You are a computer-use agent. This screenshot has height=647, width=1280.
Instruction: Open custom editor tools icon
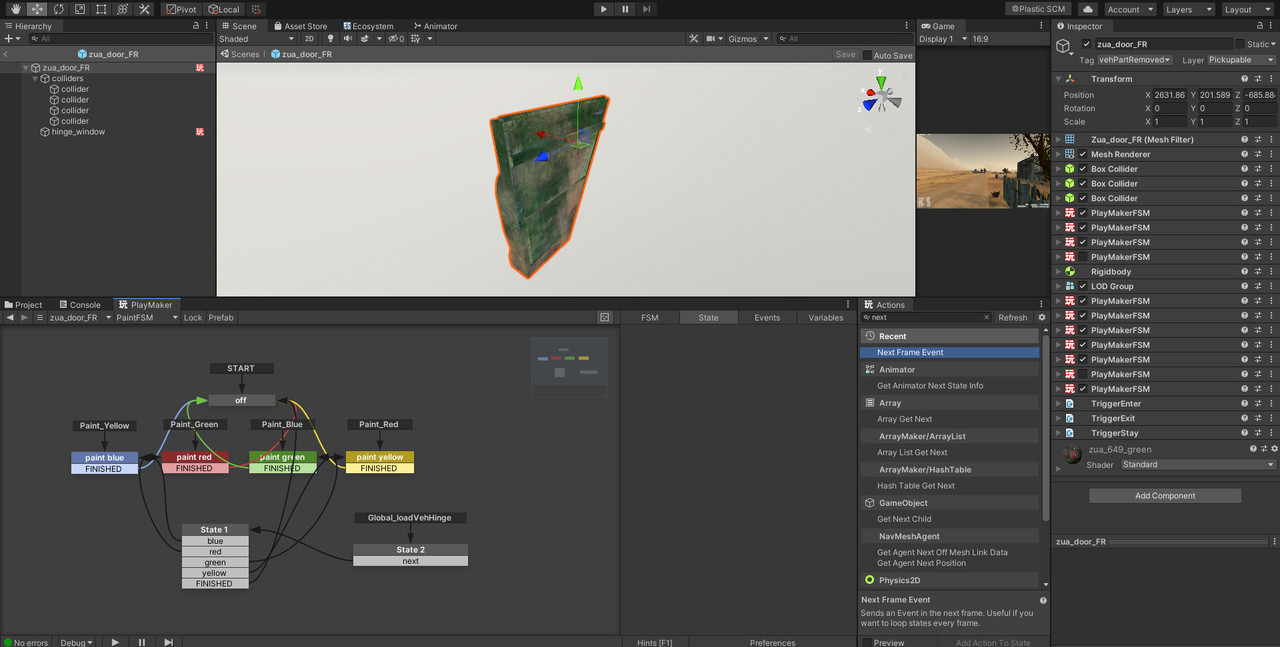click(144, 9)
